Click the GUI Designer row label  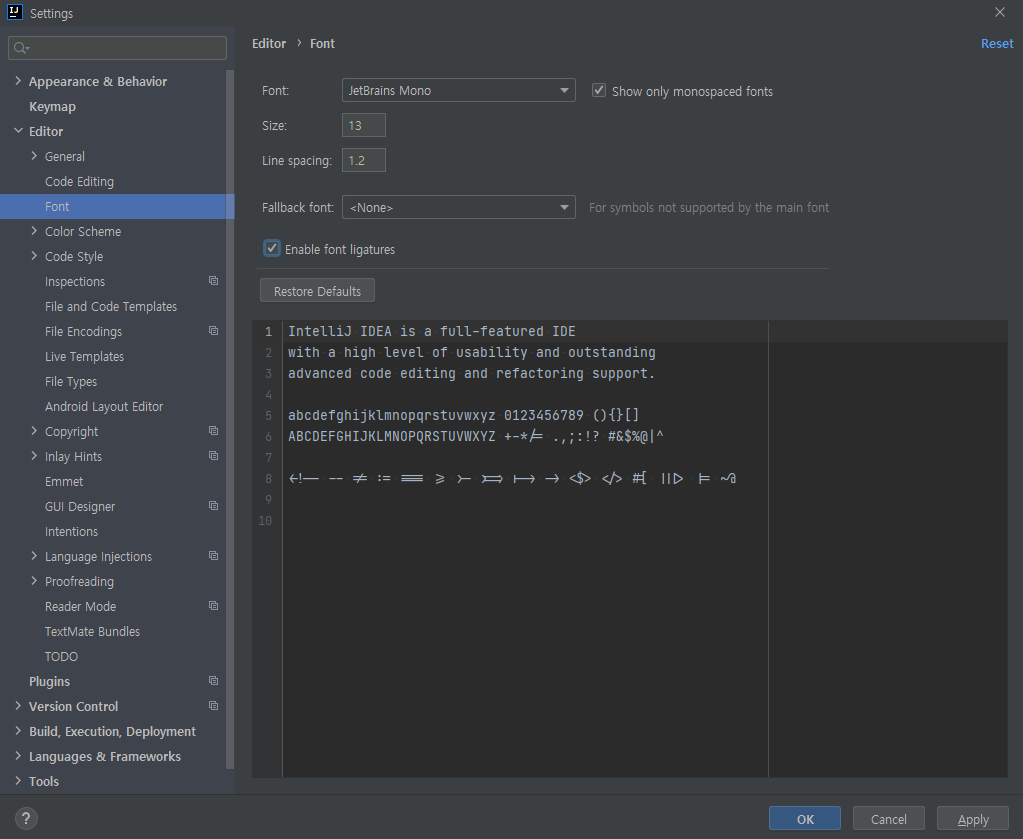[80, 506]
